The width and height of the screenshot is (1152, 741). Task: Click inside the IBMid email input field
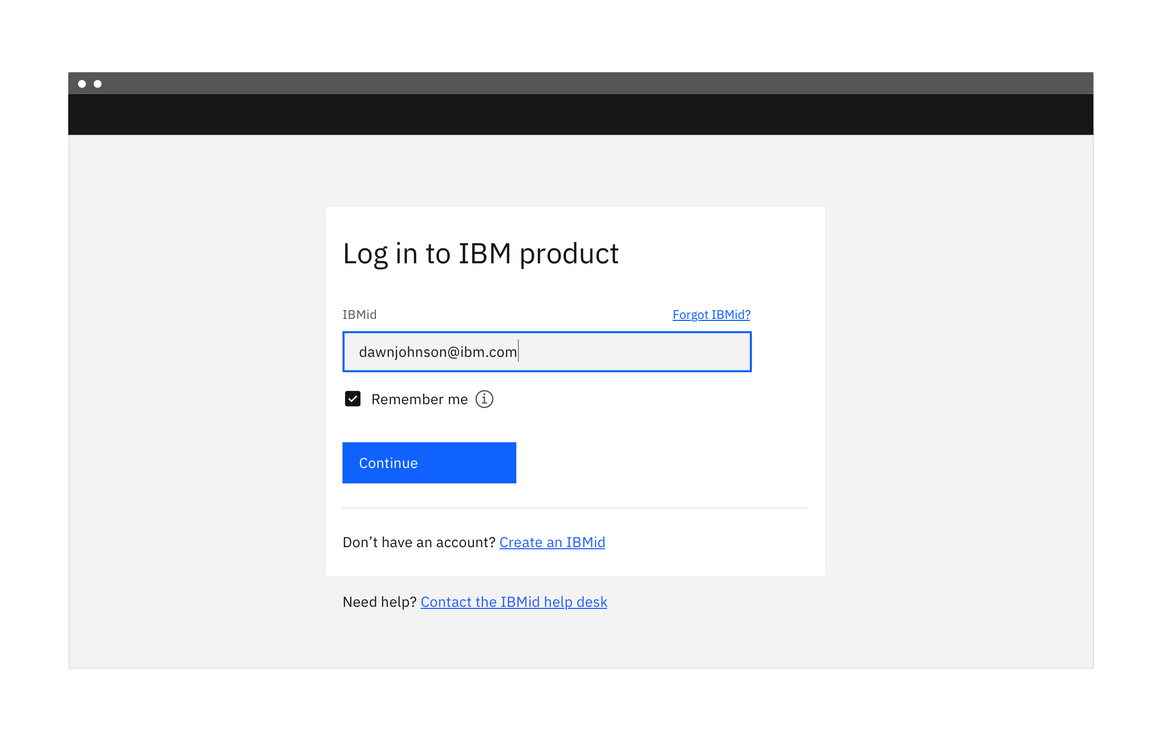547,351
